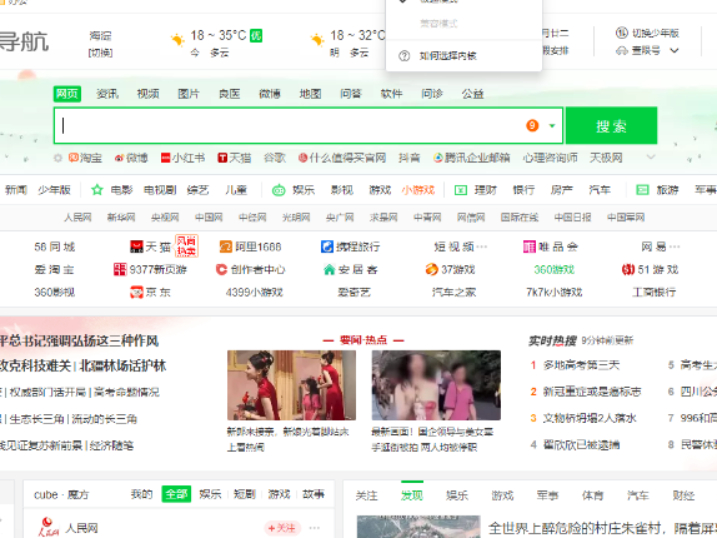
Task: Switch to the 图片 search tab
Action: point(188,94)
